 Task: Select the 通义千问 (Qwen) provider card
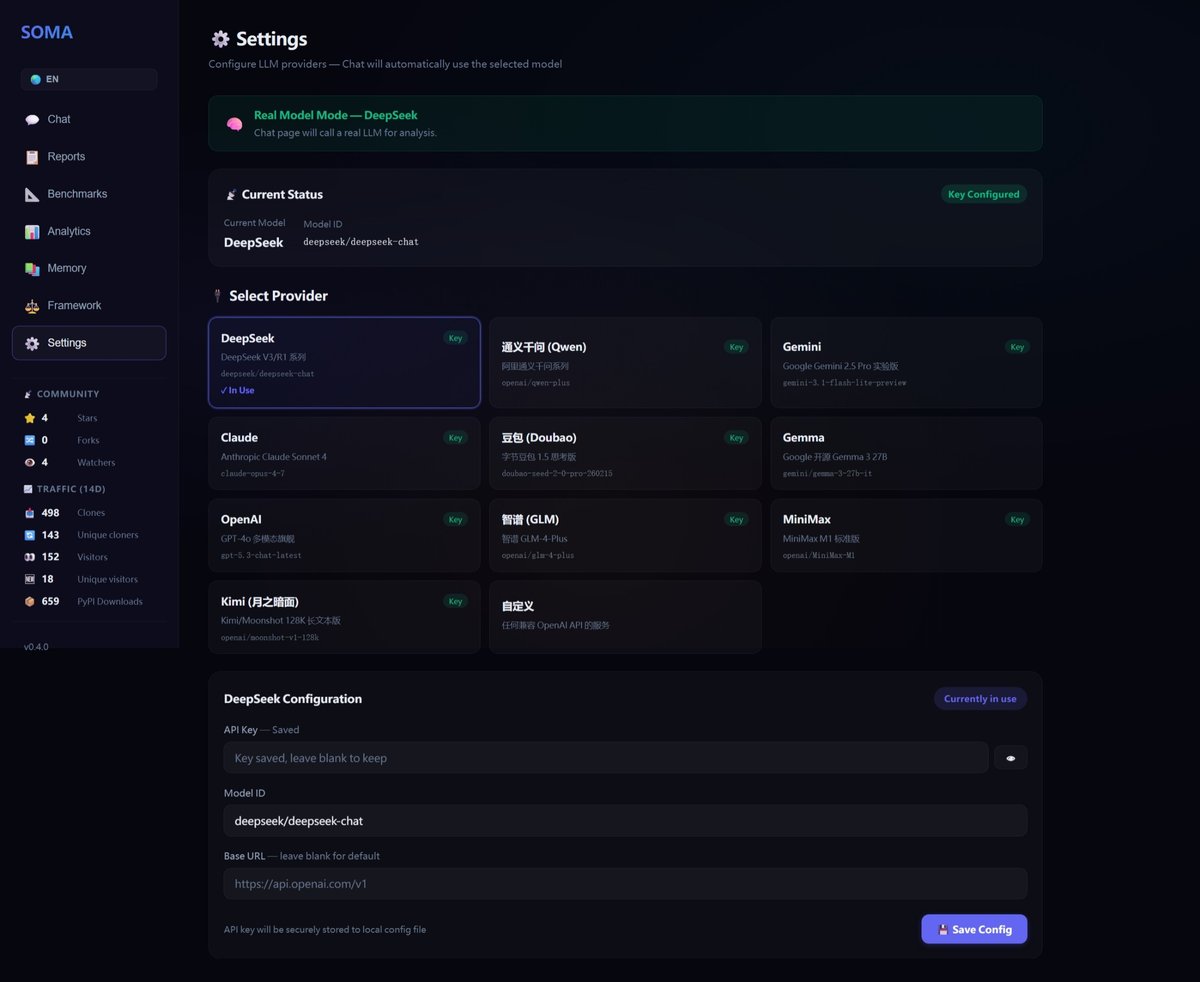(x=625, y=363)
